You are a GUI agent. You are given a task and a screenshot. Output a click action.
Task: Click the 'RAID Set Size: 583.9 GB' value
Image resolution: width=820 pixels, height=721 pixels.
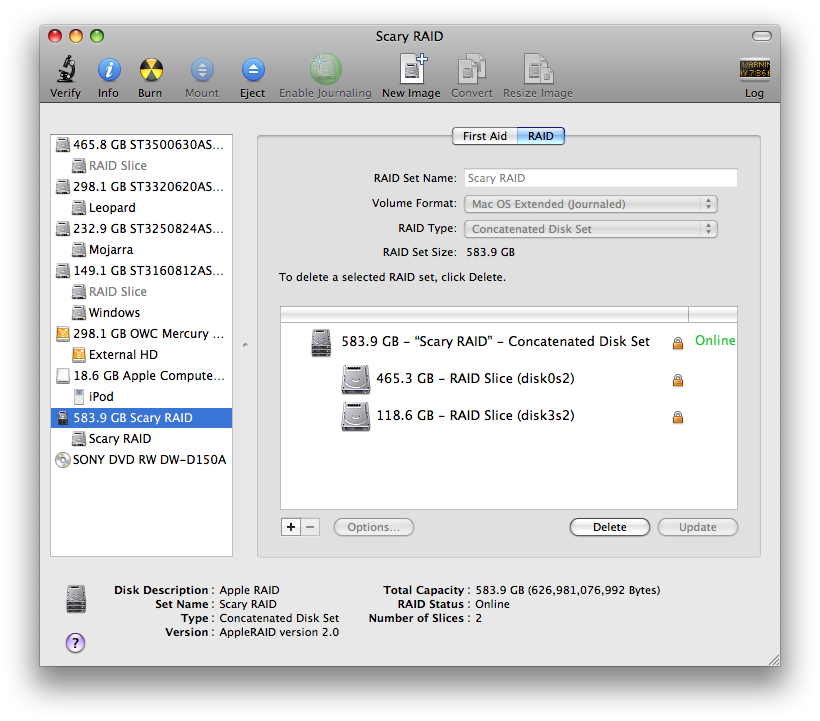[x=491, y=252]
